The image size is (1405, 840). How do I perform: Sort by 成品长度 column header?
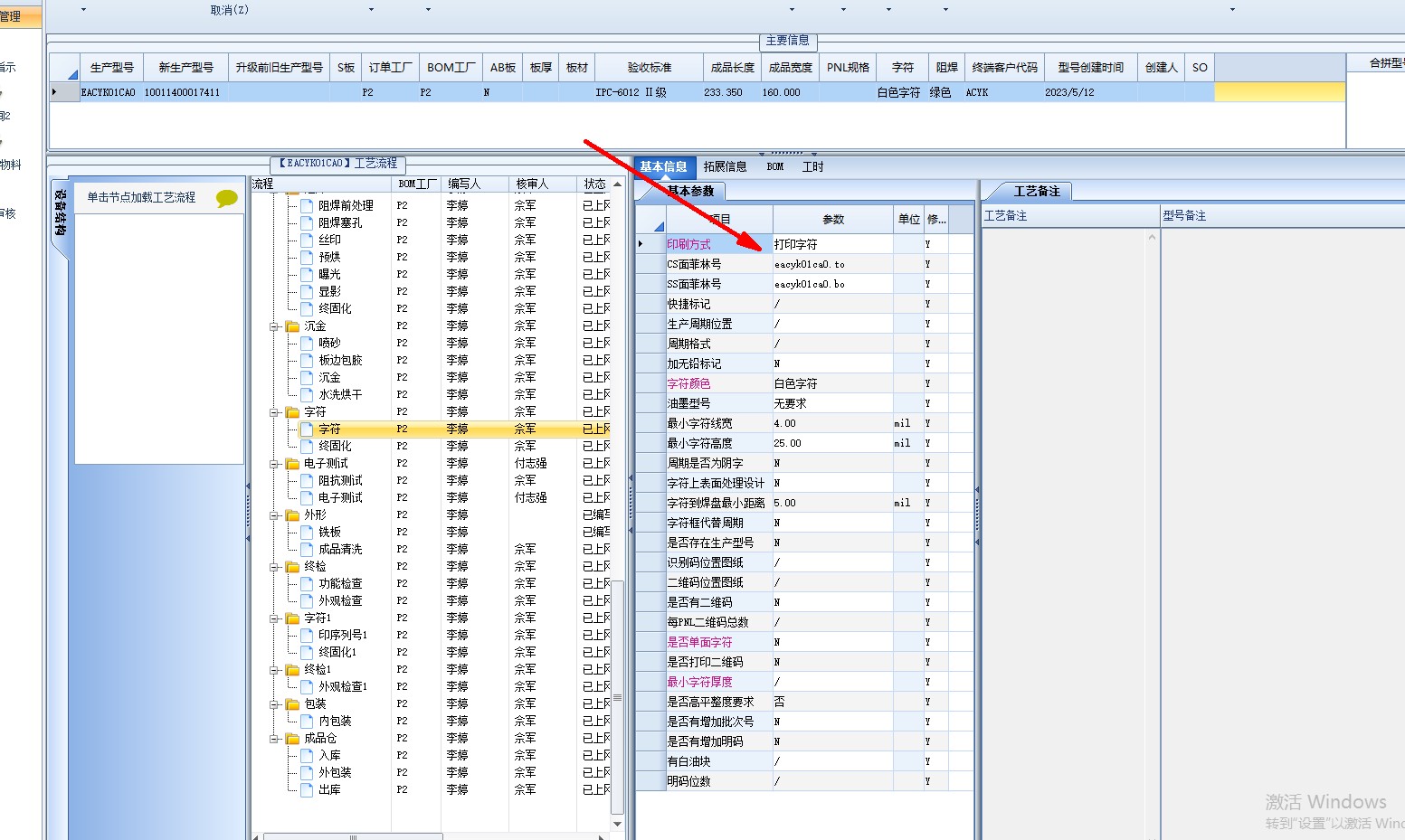[x=733, y=68]
